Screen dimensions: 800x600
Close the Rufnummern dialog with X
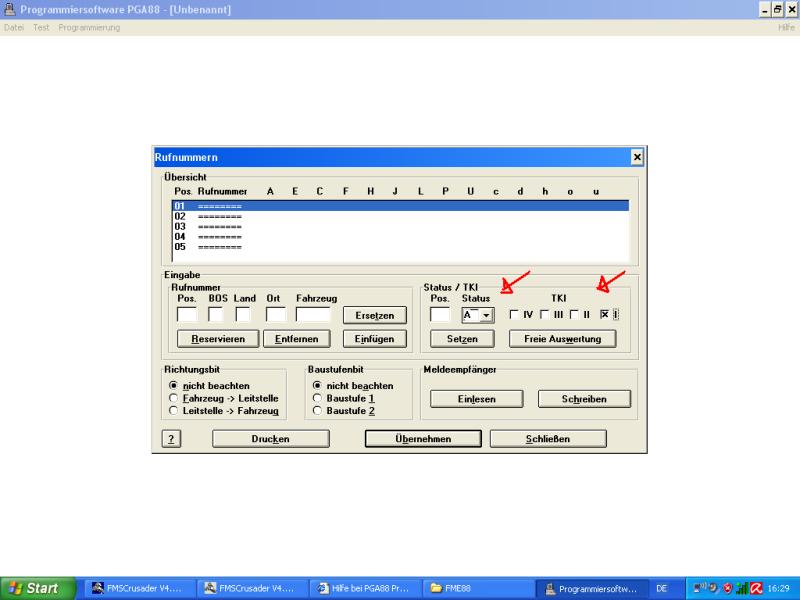pos(637,158)
